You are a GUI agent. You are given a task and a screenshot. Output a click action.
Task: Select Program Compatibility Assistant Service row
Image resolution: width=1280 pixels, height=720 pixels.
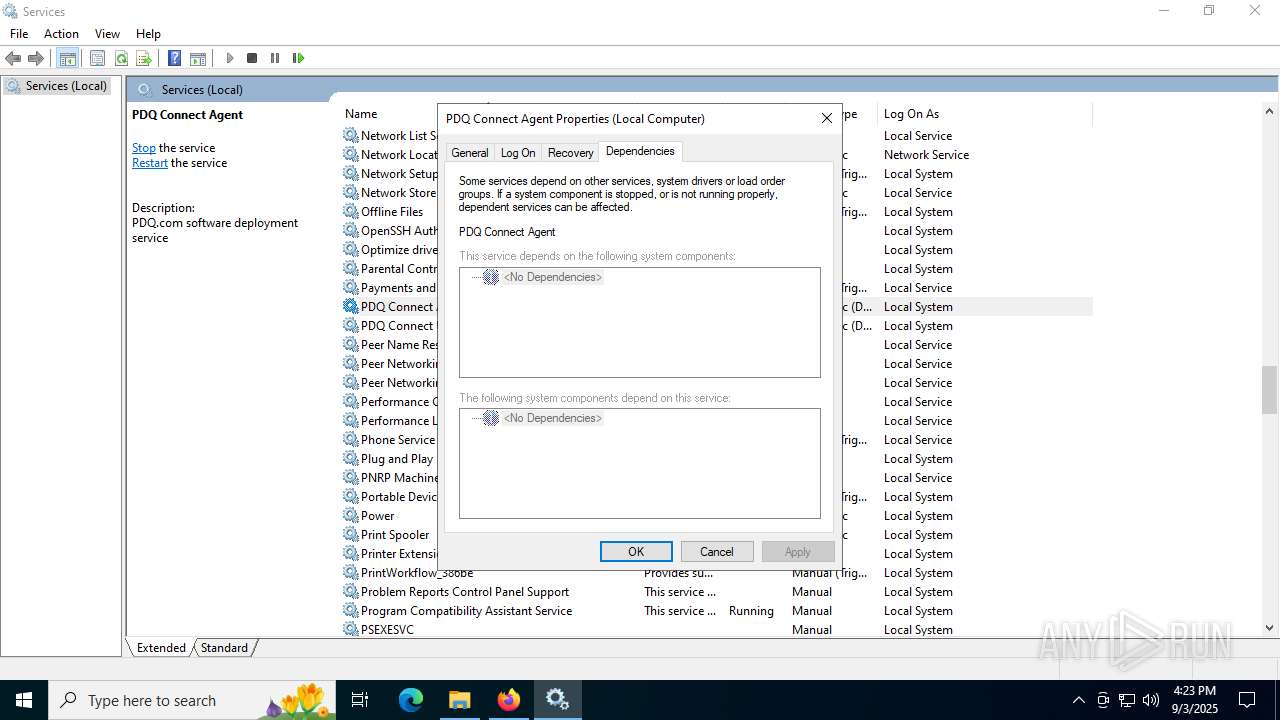point(466,611)
